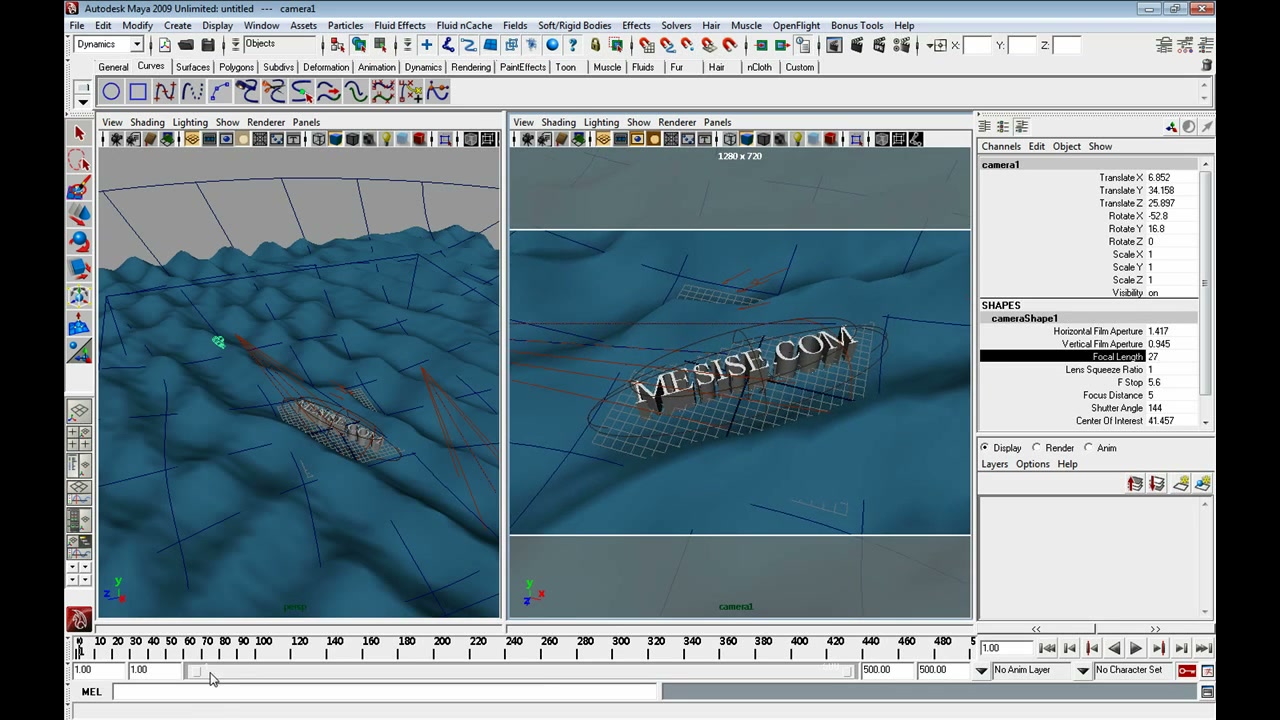Open left viewport Panels menu

coord(306,122)
